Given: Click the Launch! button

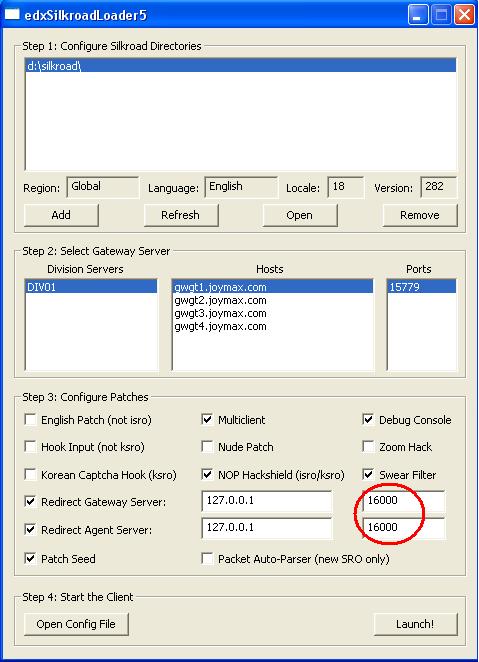Looking at the screenshot, I should 415,624.
